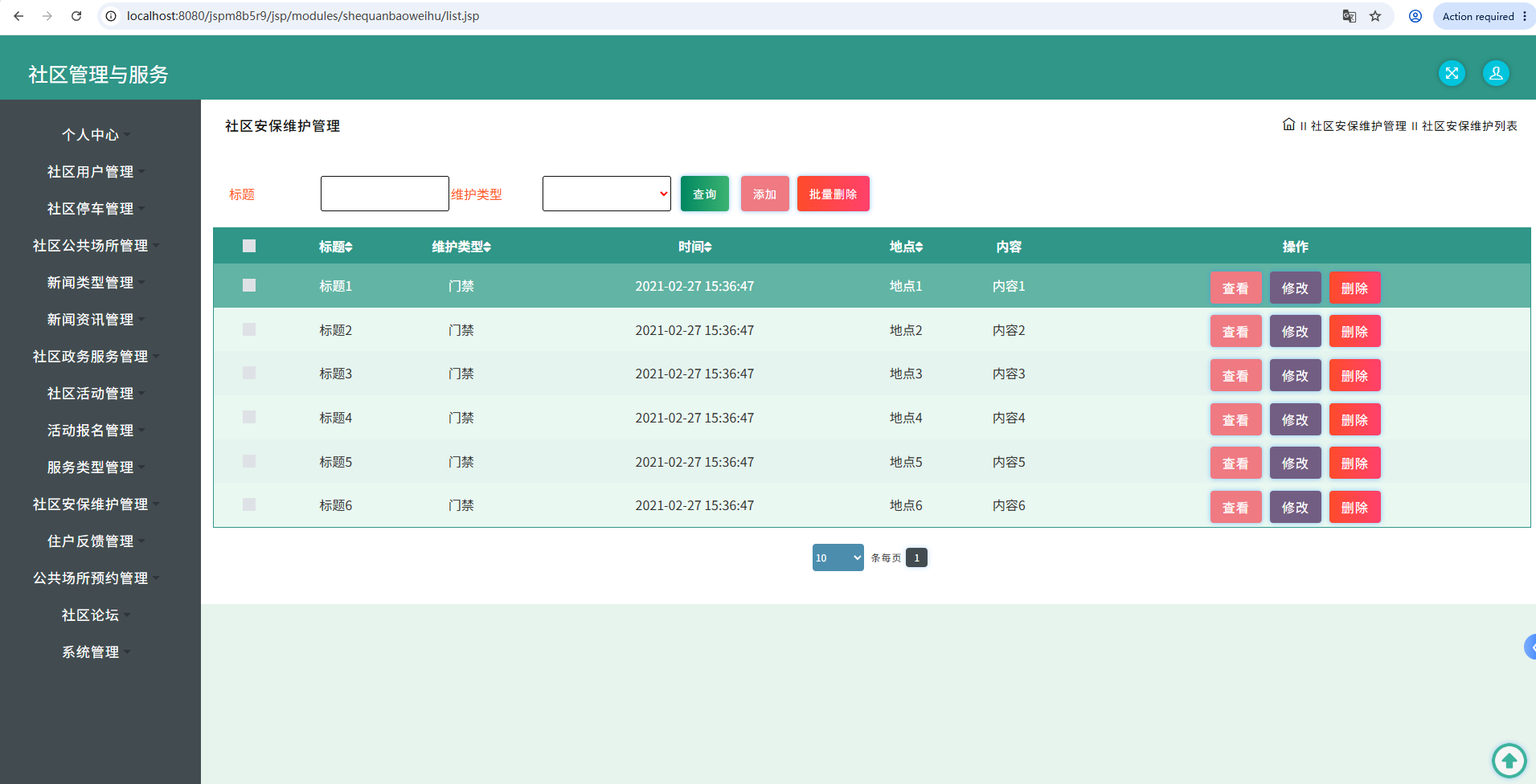Click 查看 for 标题6 row
Viewport: 1536px width, 784px height.
[x=1235, y=507]
